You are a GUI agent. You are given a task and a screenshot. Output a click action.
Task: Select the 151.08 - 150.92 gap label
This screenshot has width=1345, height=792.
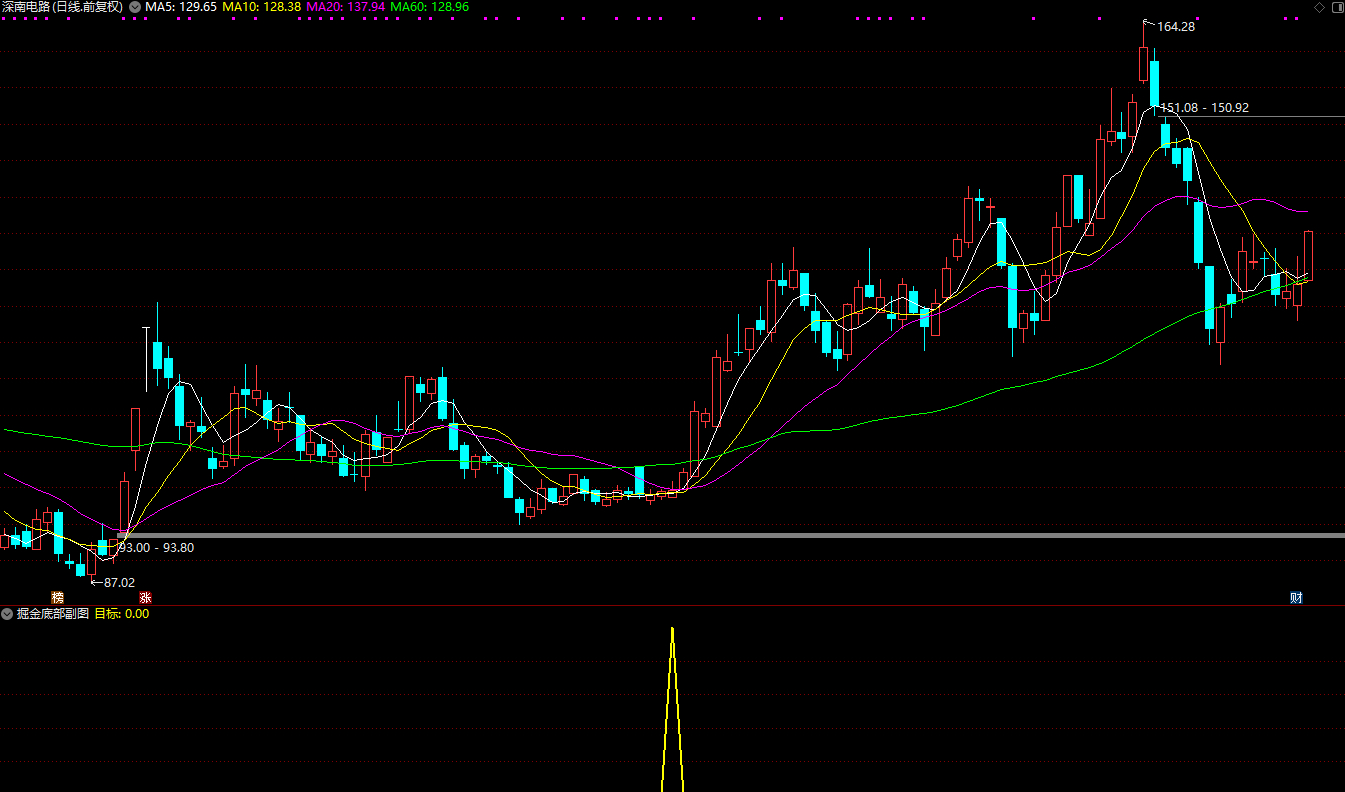tap(1204, 108)
